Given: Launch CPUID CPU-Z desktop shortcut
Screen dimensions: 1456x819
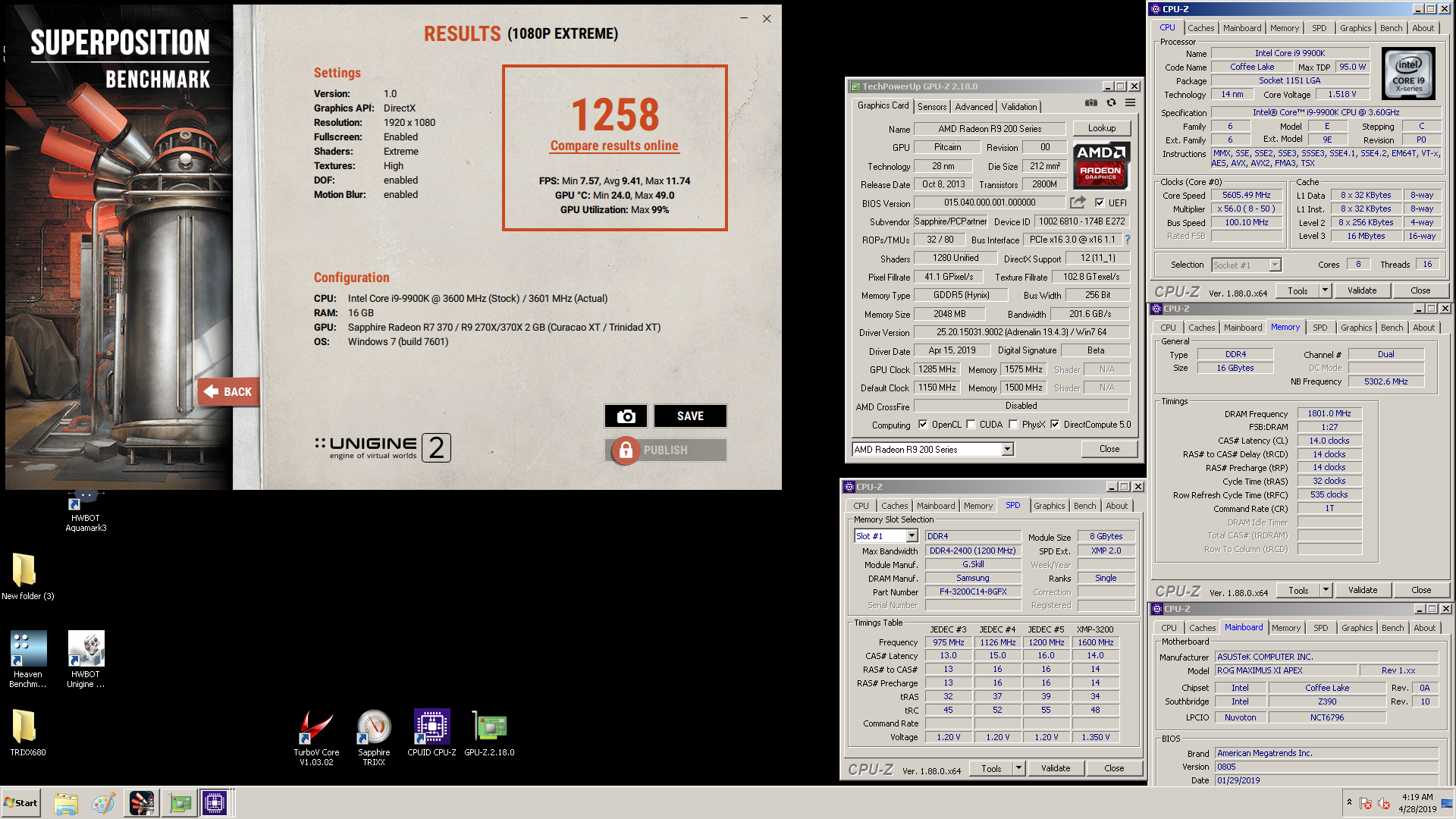Looking at the screenshot, I should tap(431, 733).
